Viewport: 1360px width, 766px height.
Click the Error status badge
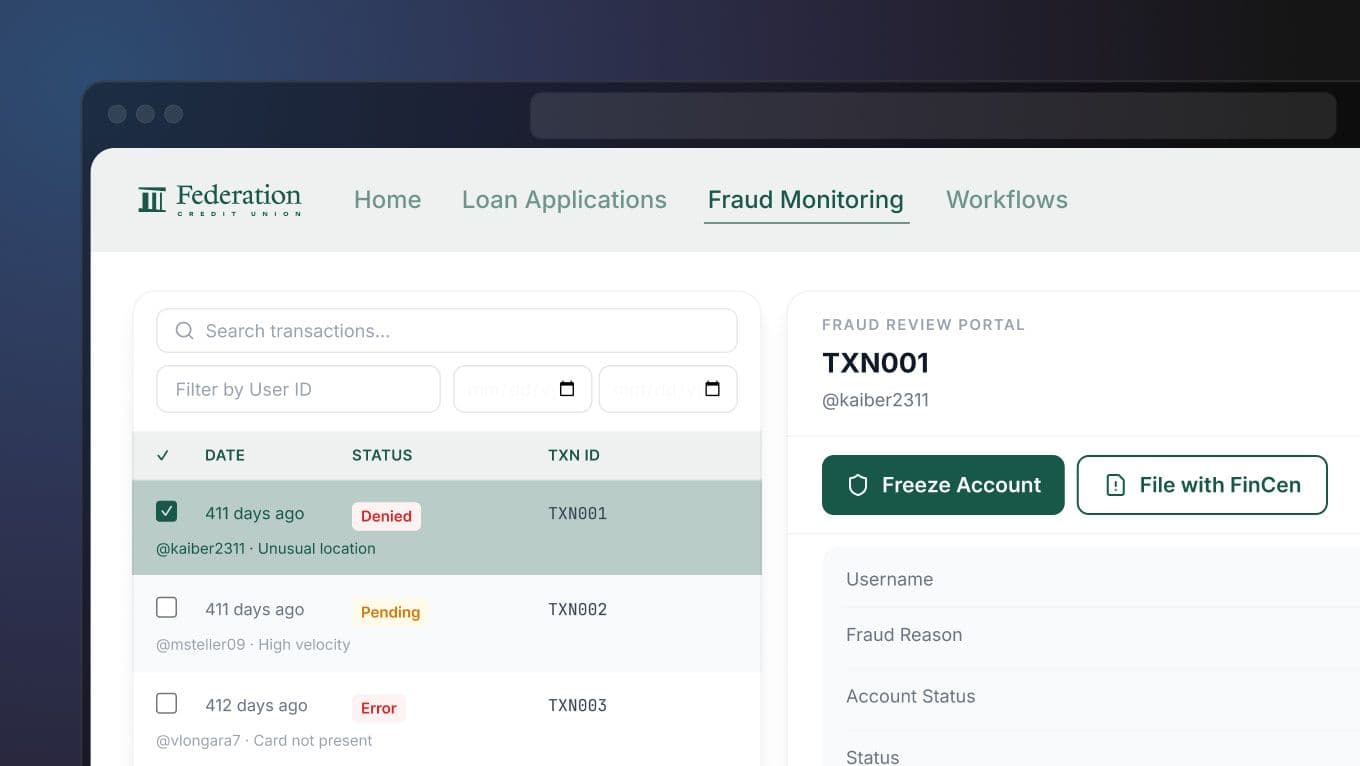(x=378, y=708)
